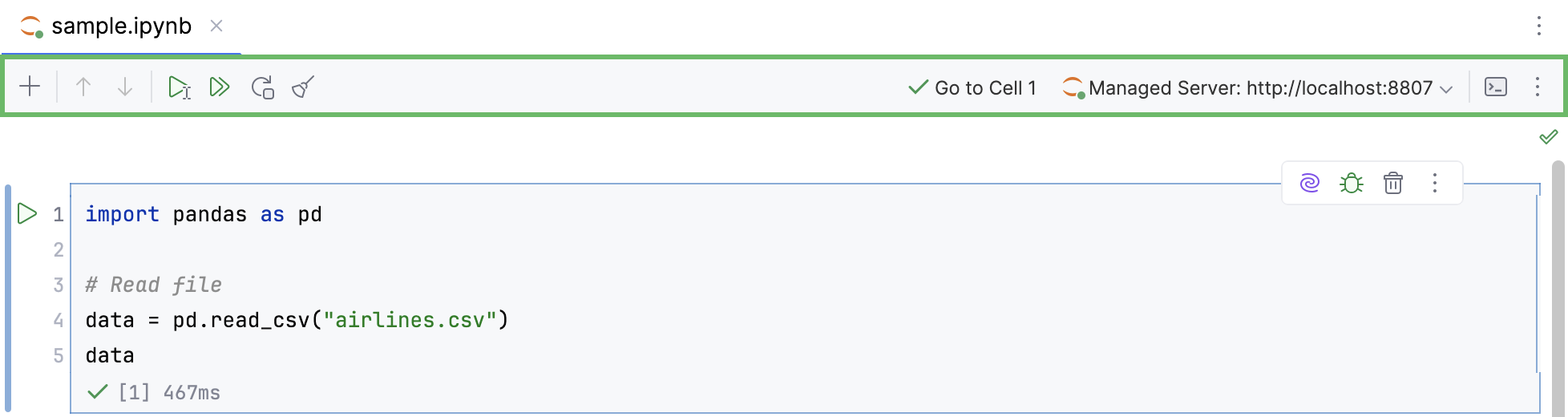Run all cells in the notebook
The height and width of the screenshot is (417, 1568).
point(220,87)
